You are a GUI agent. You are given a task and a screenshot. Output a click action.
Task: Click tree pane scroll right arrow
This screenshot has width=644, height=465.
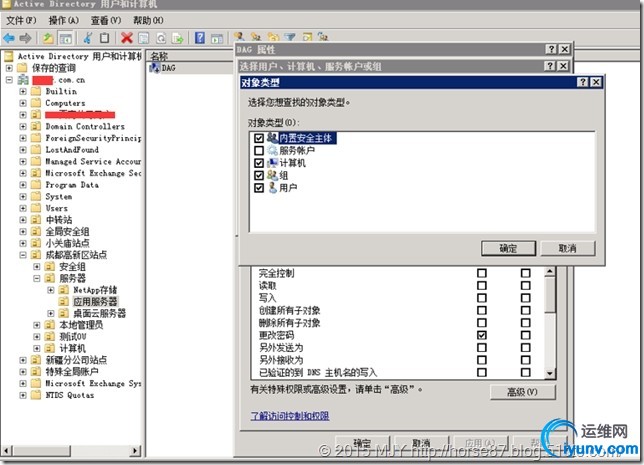(x=136, y=451)
